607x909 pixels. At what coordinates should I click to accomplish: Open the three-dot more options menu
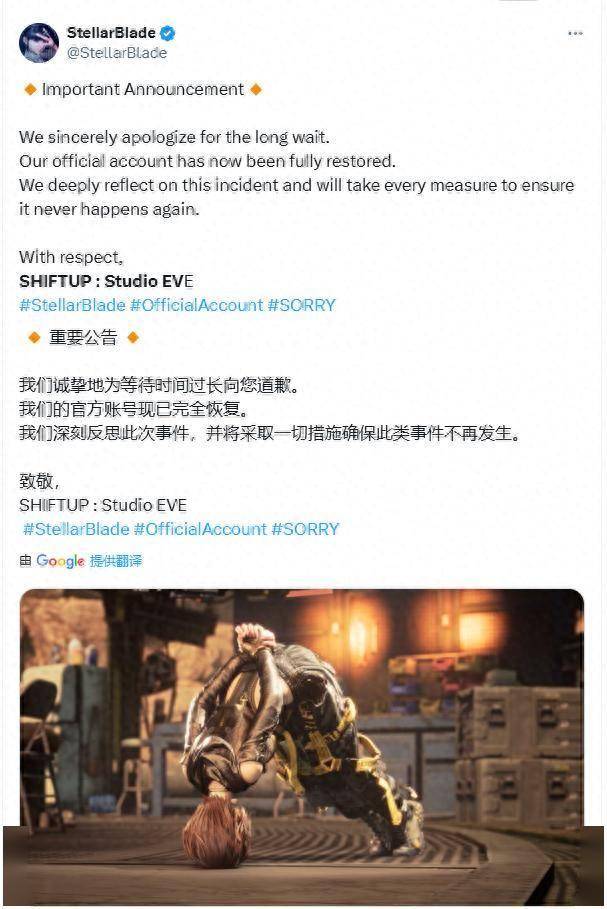click(575, 34)
